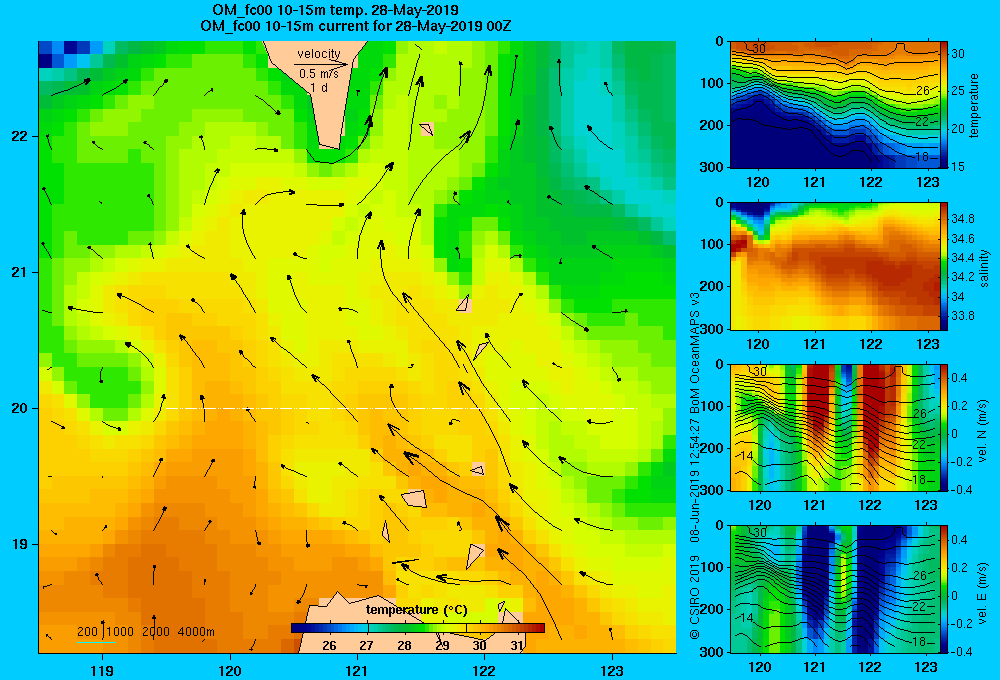Click tick label 26 under main map colorbar

click(329, 646)
